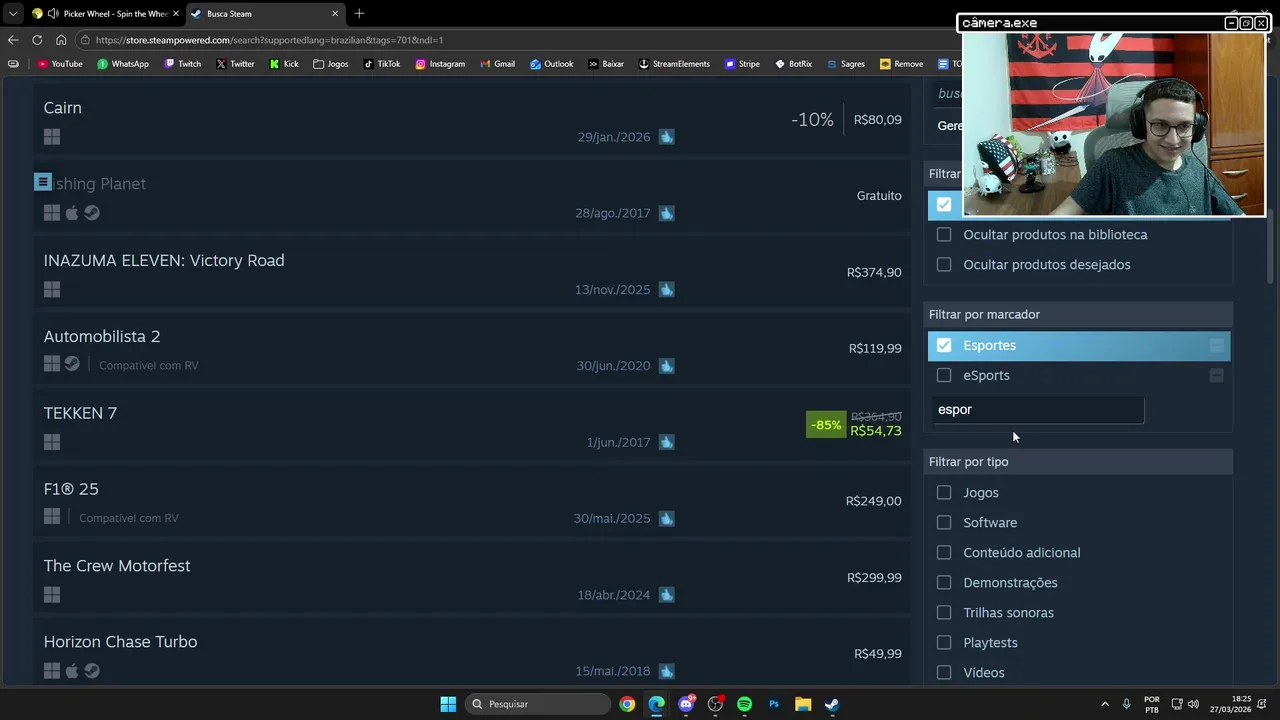The image size is (1280, 720).
Task: Open a new browser tab with plus icon
Action: [359, 14]
